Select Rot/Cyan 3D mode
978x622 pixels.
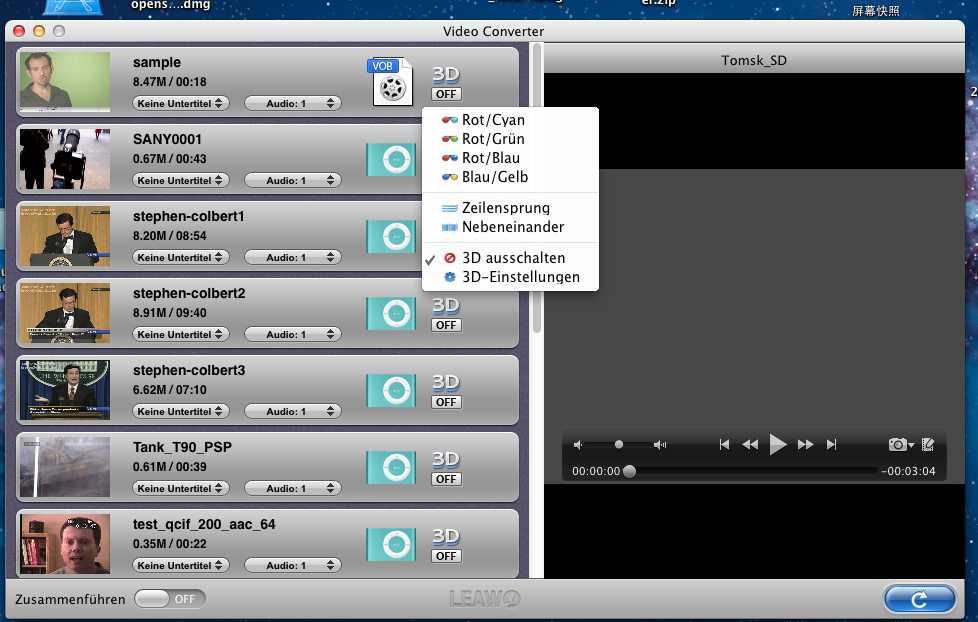(510, 120)
